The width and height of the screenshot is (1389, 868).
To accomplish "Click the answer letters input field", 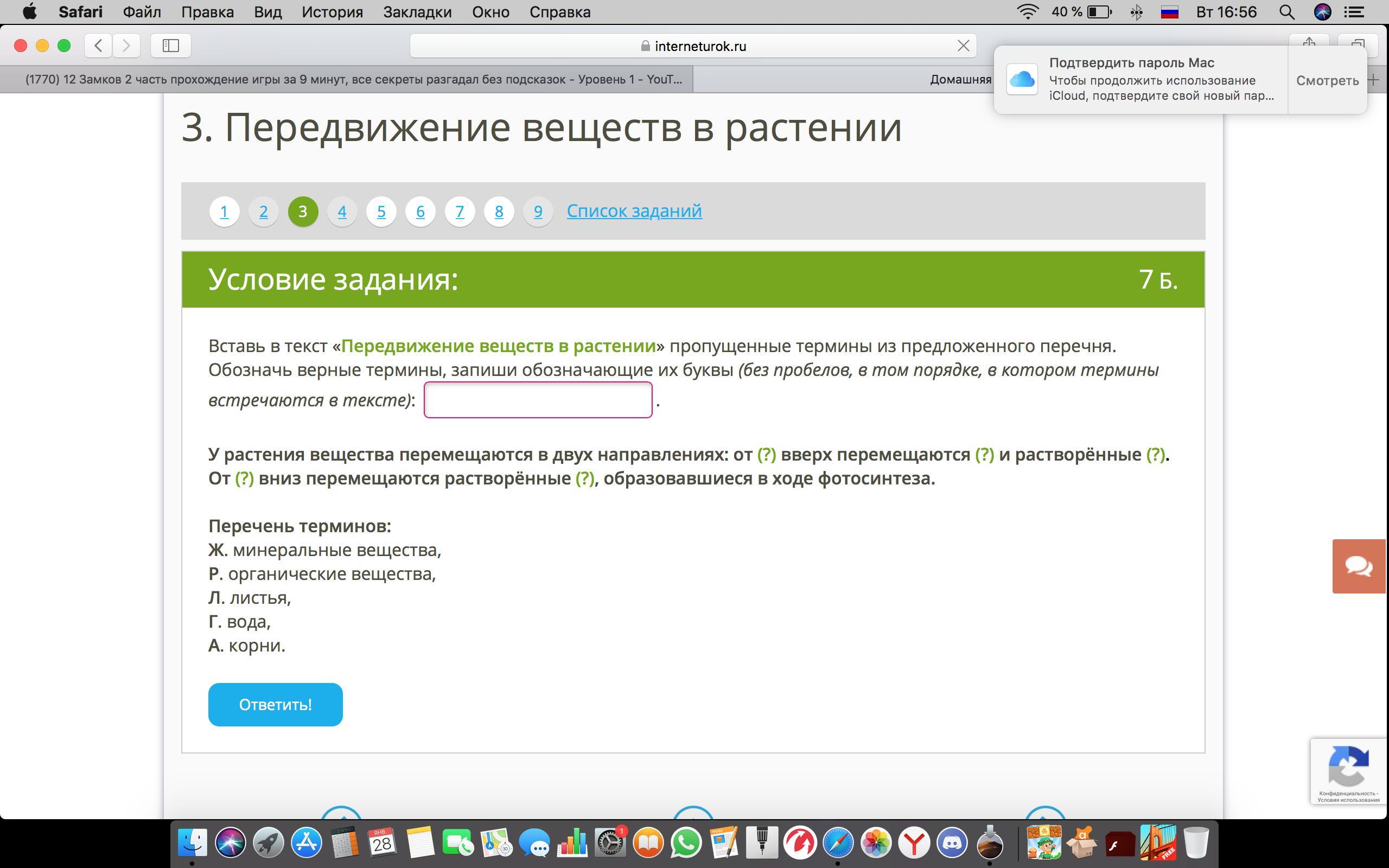I will pyautogui.click(x=537, y=400).
